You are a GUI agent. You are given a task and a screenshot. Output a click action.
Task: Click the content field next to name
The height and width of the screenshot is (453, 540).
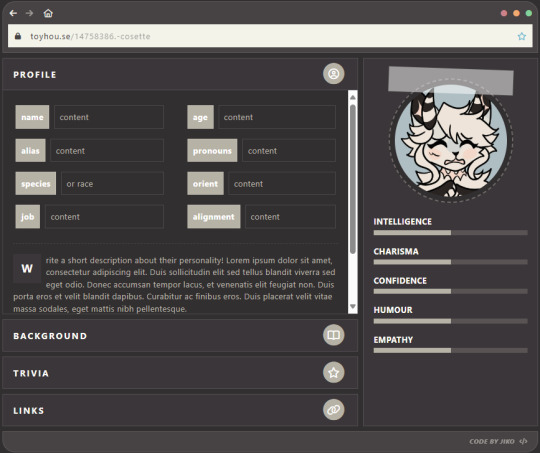tap(109, 117)
